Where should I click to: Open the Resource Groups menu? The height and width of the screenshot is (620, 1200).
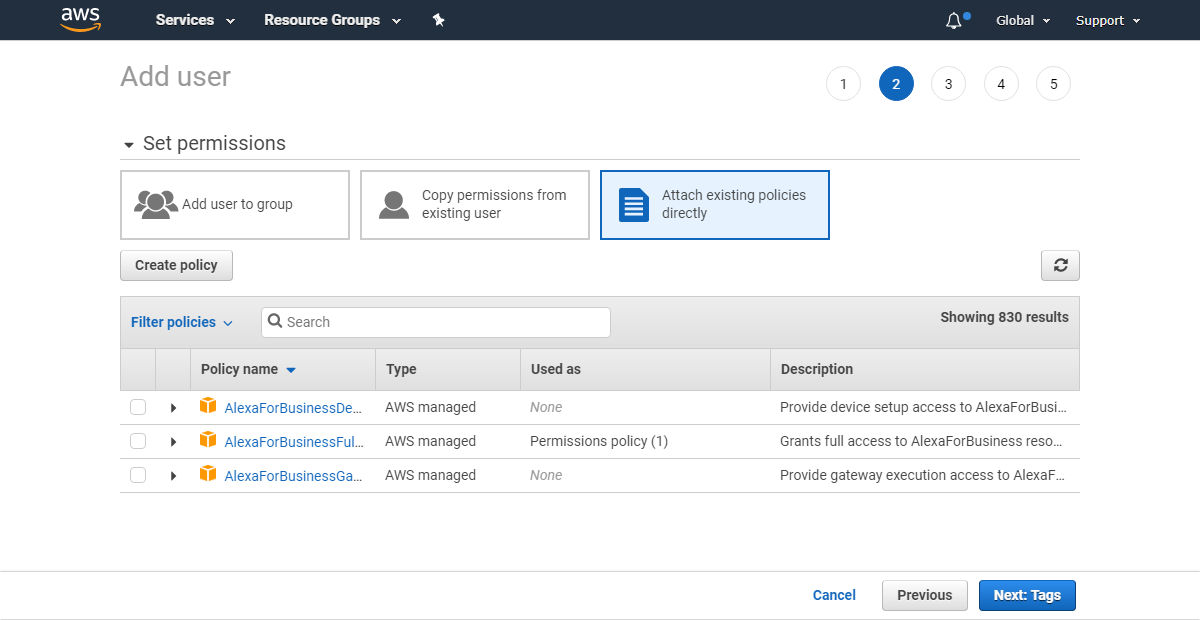(332, 20)
